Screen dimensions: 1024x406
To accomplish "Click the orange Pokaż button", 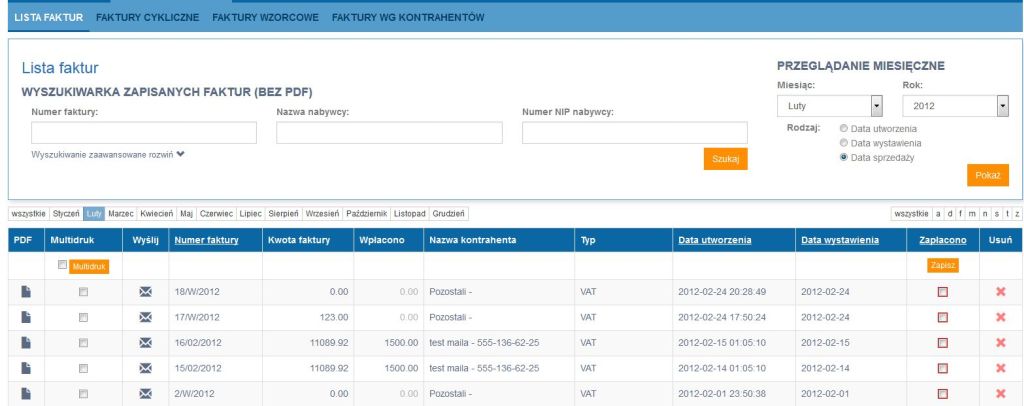I will (x=987, y=175).
